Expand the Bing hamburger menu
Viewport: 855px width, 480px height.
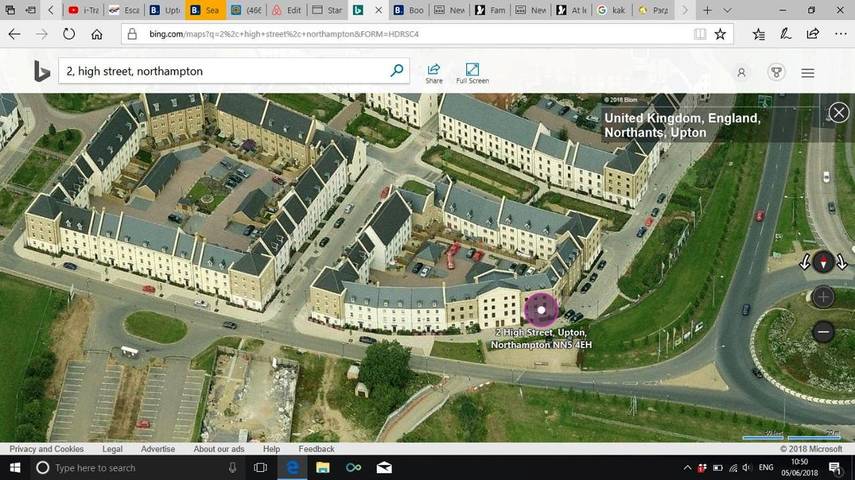click(x=808, y=73)
